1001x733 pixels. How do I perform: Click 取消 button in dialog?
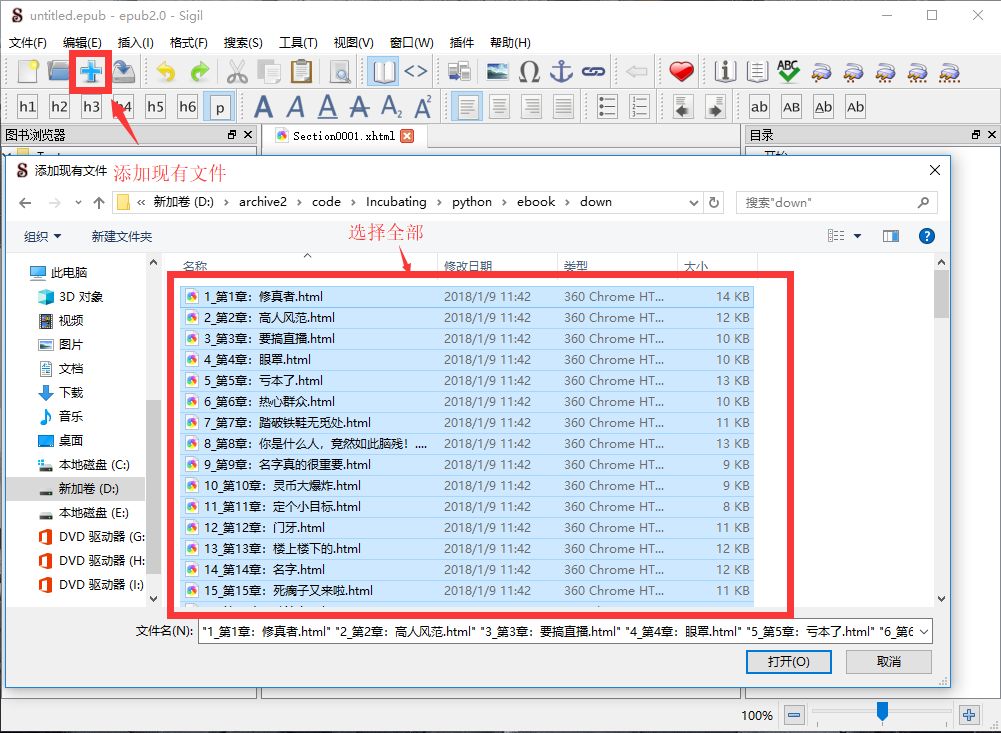(889, 661)
